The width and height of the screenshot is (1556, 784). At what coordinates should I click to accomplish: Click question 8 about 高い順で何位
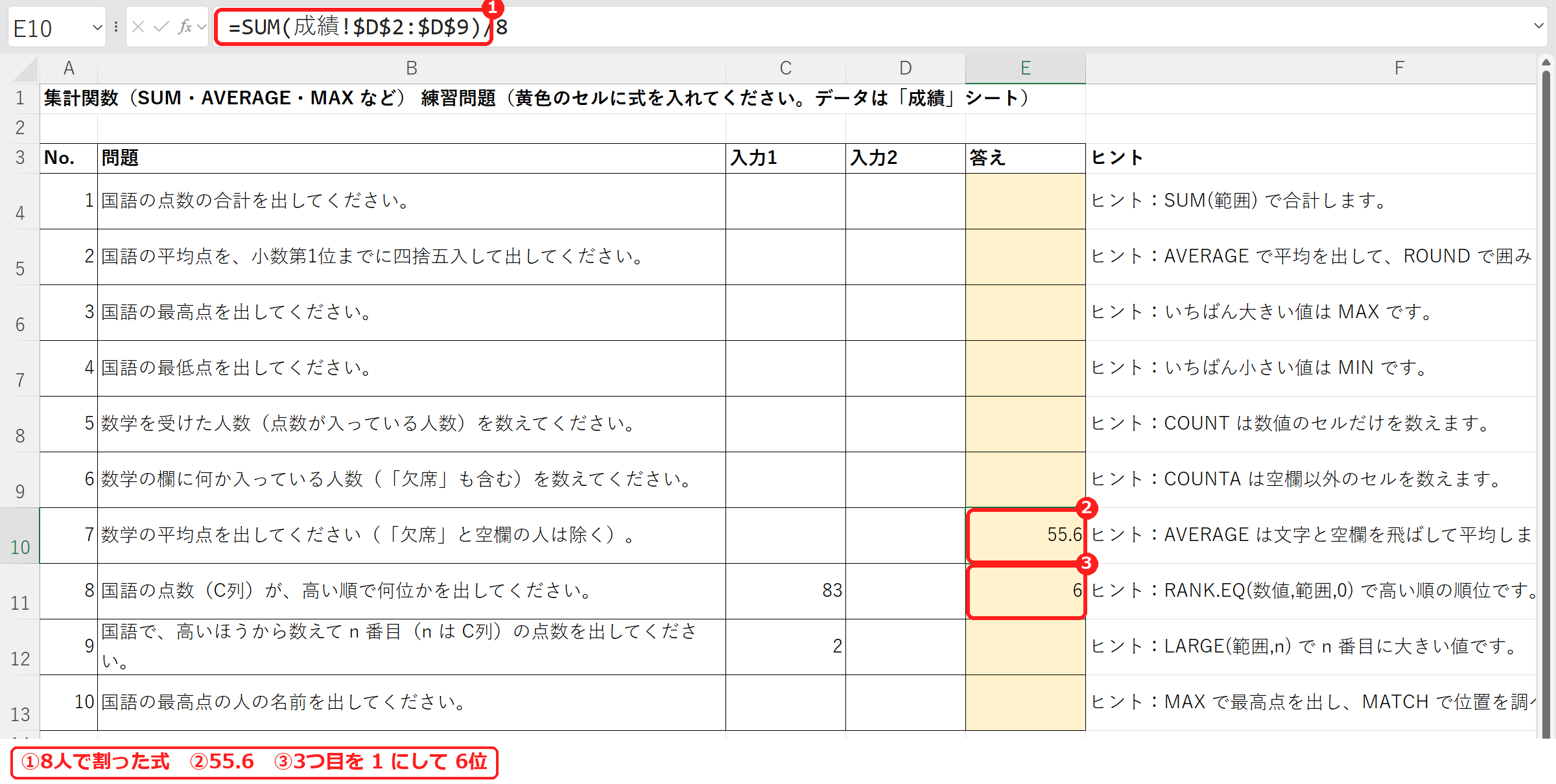pyautogui.click(x=412, y=591)
